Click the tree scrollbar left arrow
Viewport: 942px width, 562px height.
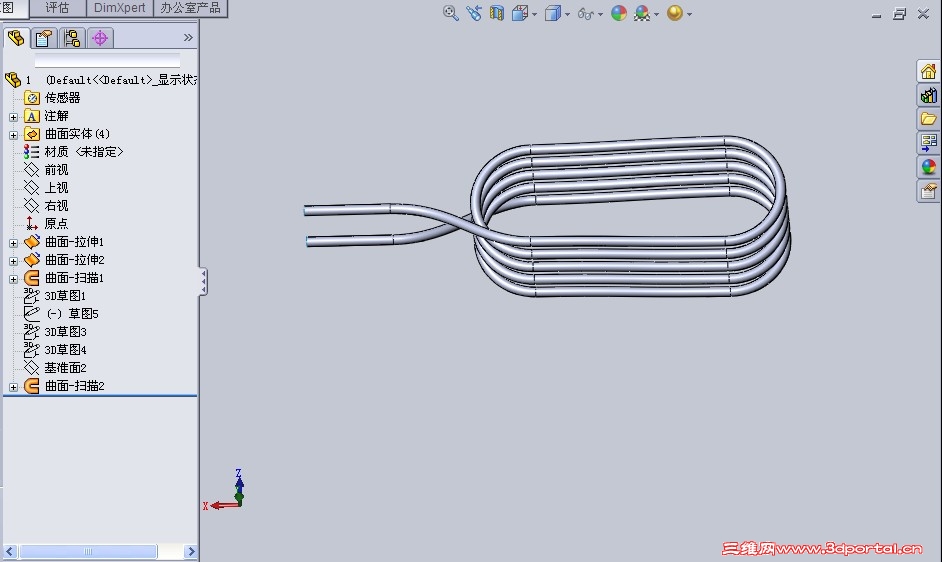(10, 551)
